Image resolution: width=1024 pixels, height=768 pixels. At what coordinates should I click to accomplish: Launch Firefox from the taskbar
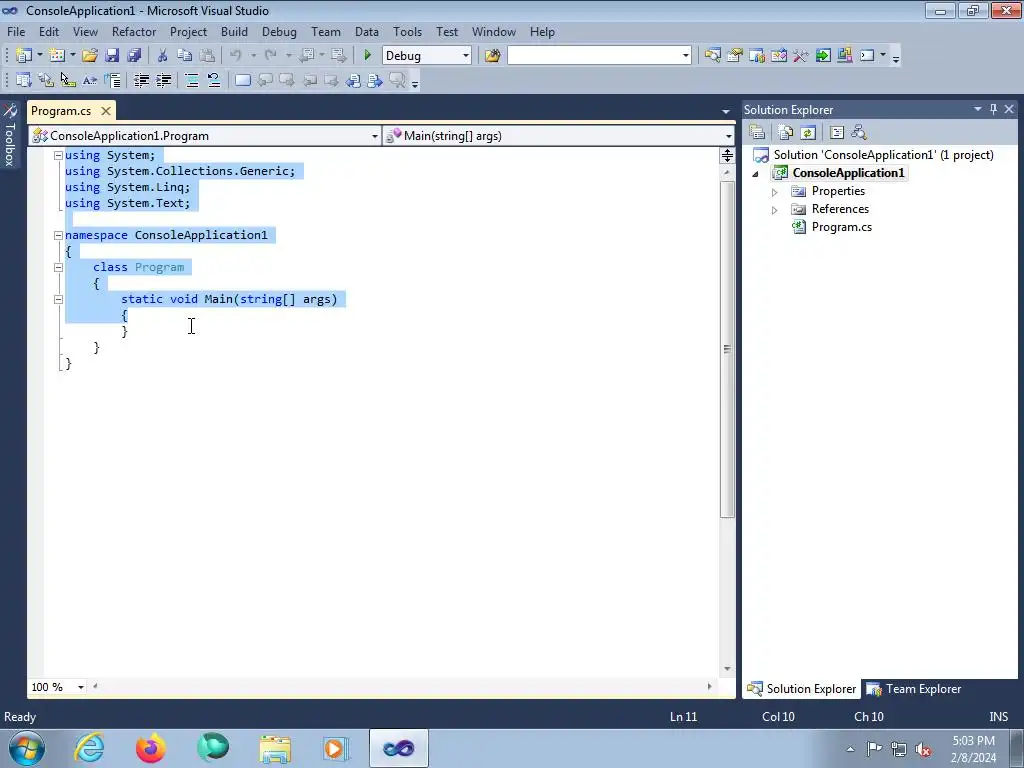[151, 748]
